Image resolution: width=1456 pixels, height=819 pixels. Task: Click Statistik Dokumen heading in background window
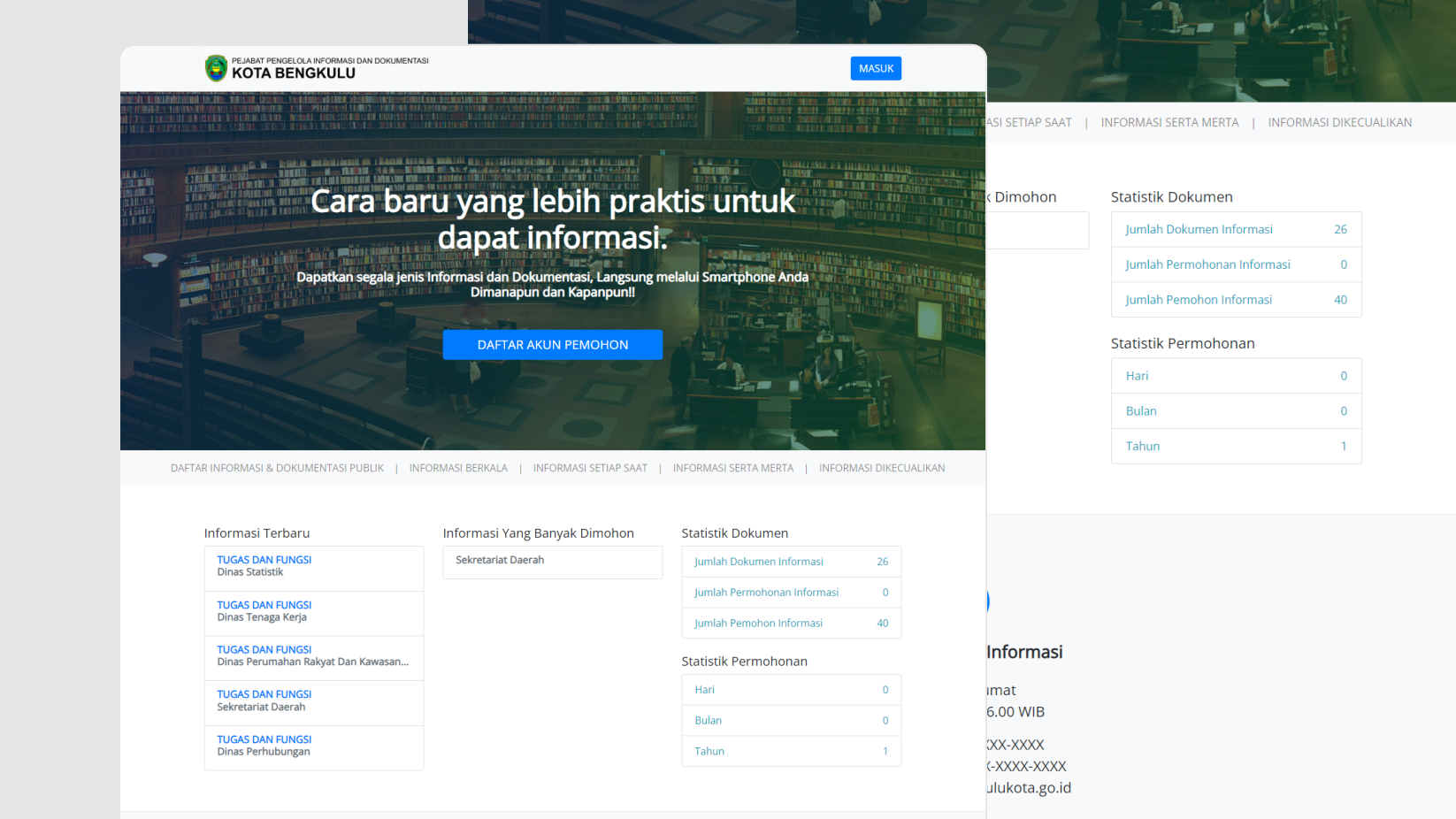[1171, 197]
